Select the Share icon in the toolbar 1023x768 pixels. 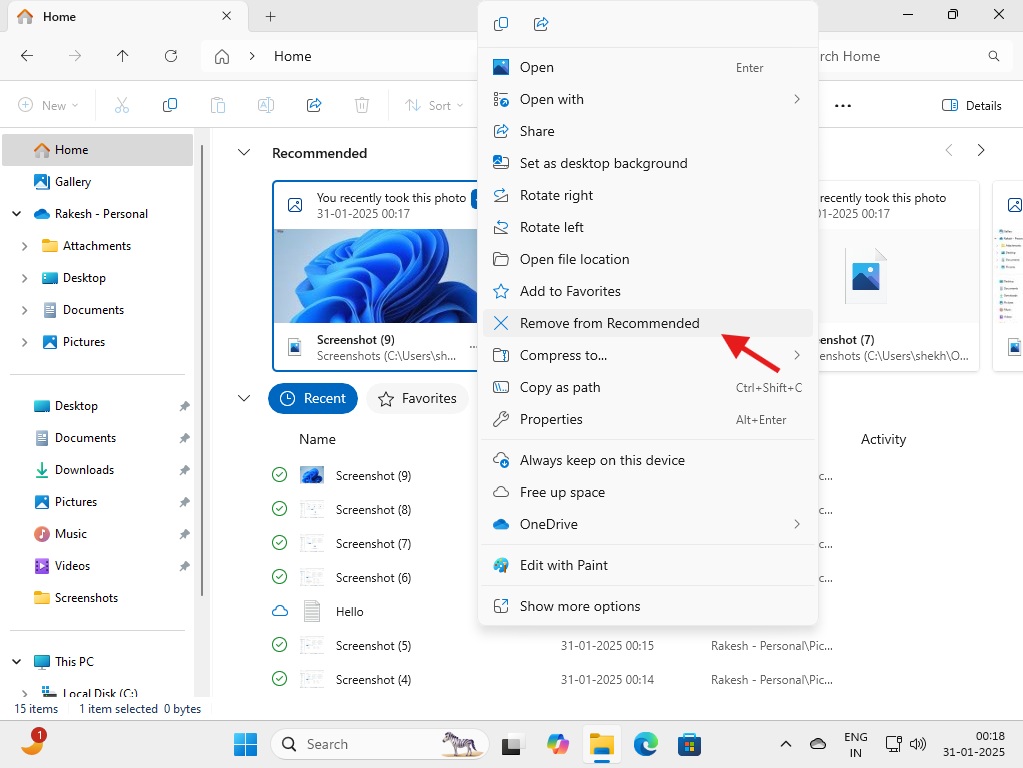(314, 104)
